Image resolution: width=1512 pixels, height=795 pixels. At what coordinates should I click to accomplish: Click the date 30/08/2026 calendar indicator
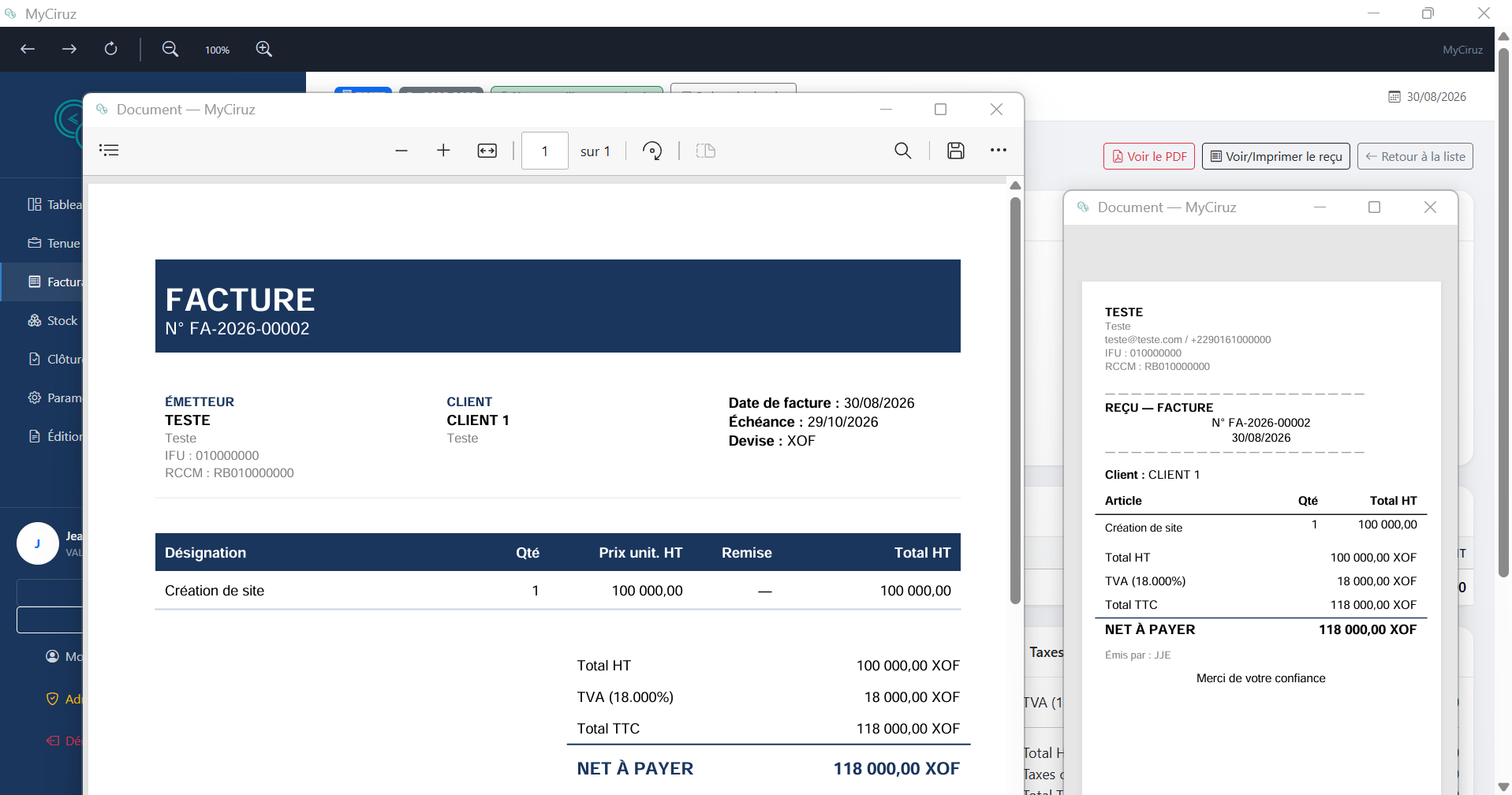pos(1427,96)
